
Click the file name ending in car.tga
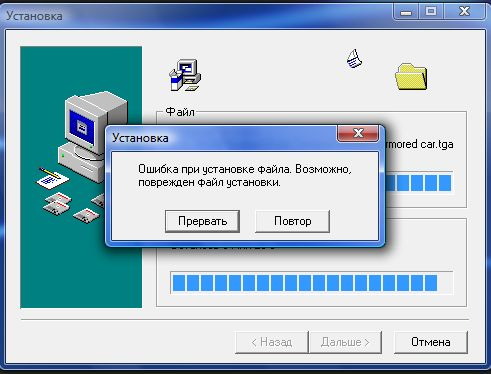[419, 144]
